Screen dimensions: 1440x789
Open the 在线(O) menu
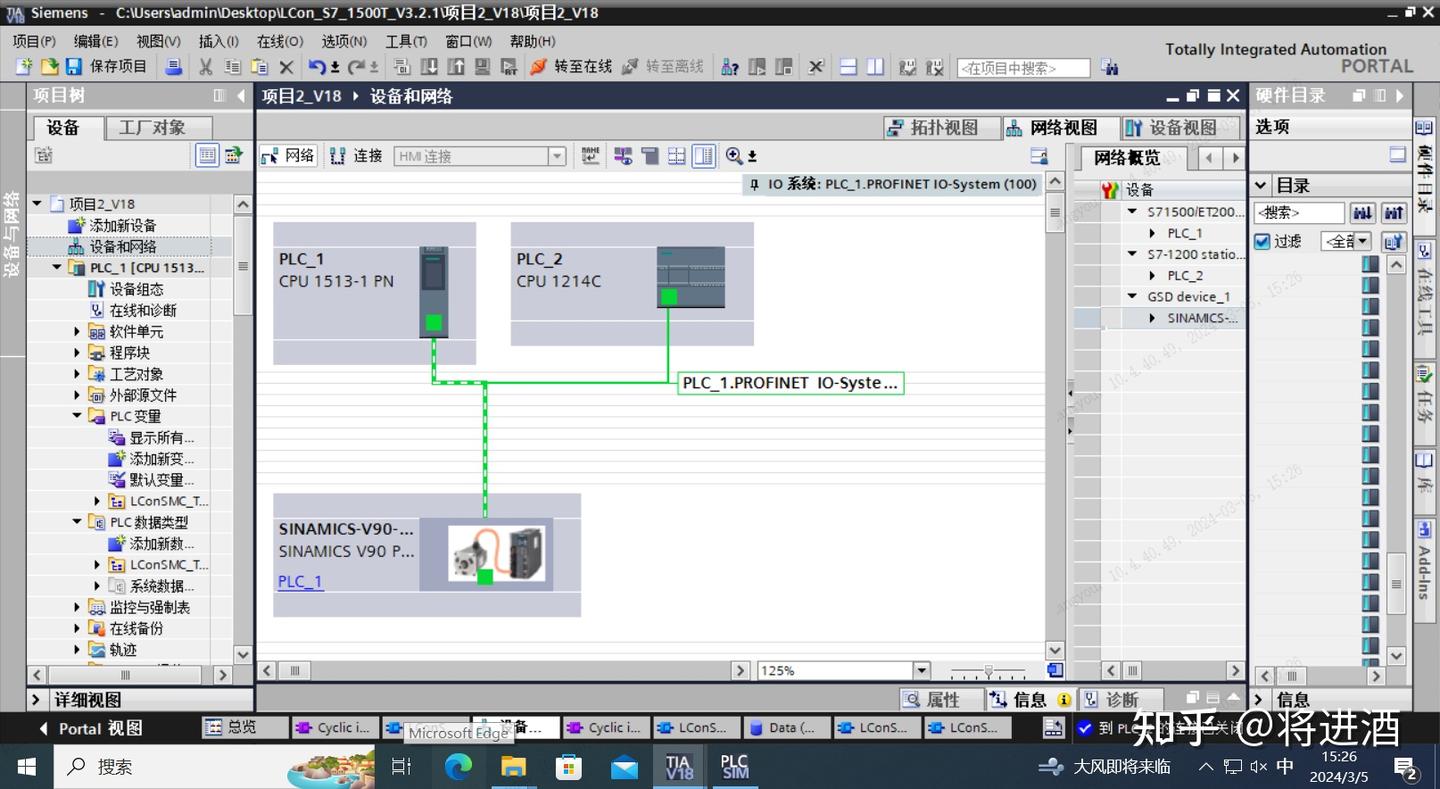[280, 41]
